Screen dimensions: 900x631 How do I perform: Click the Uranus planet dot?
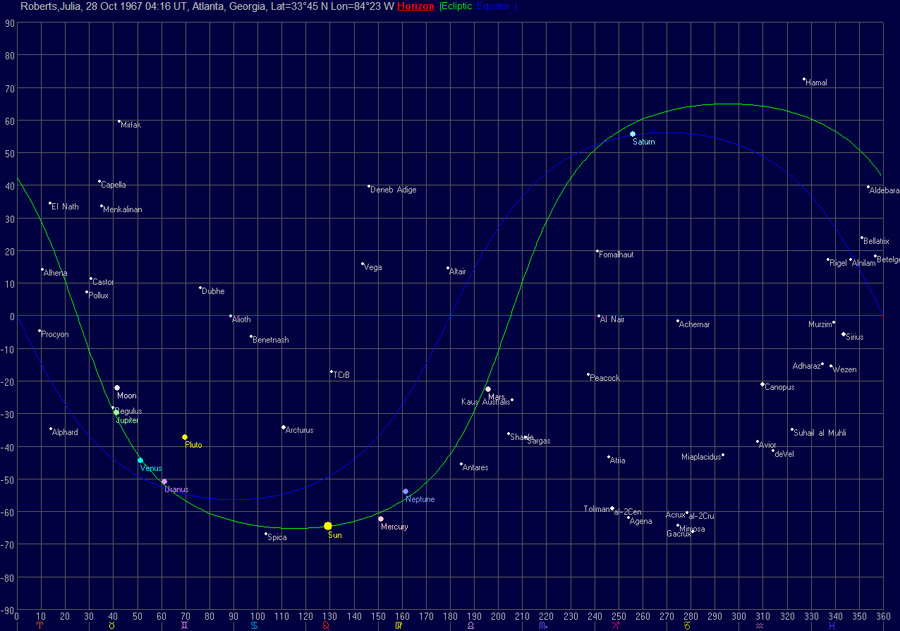[x=164, y=482]
